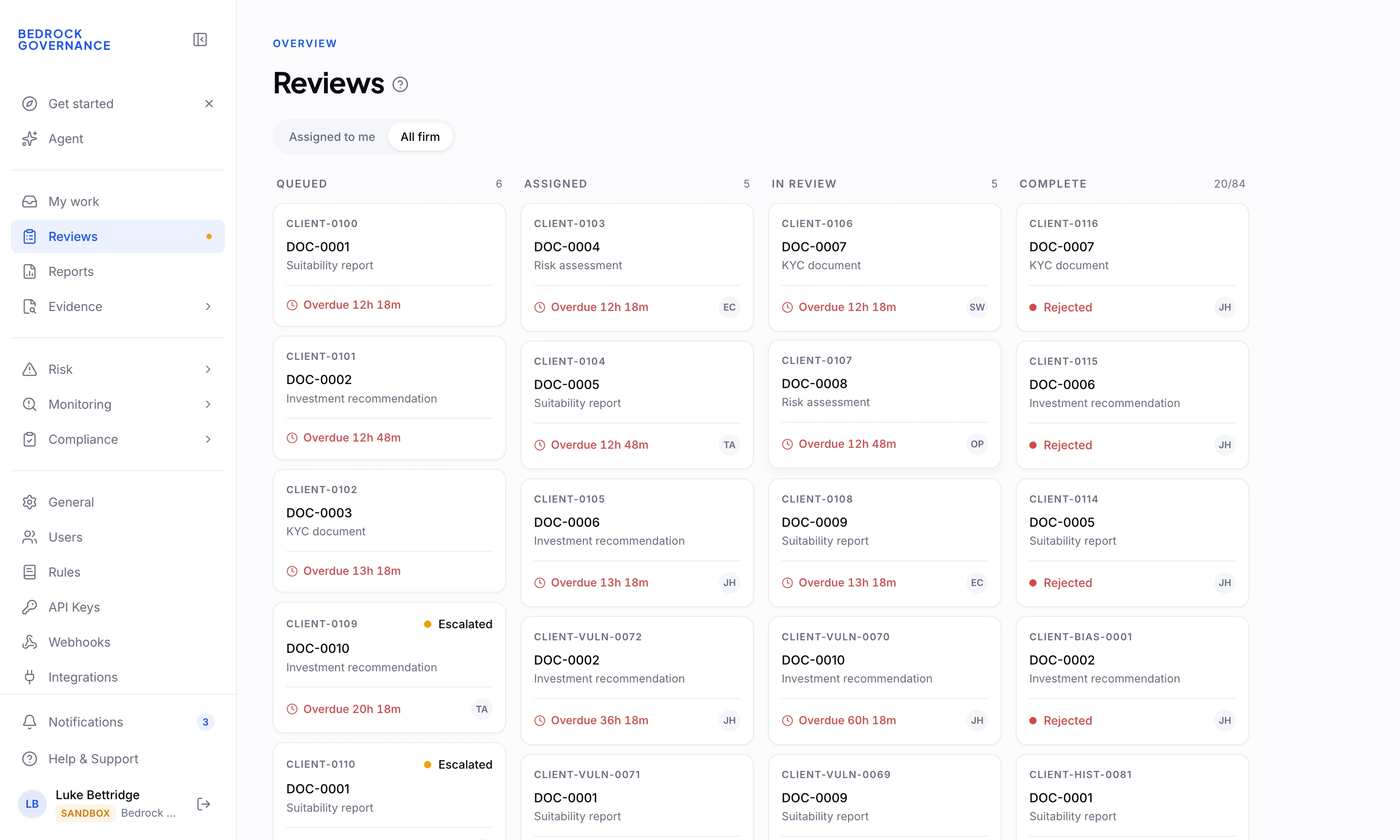Open the rejected CLIENT-0115 card
The height and width of the screenshot is (840, 1400).
pyautogui.click(x=1132, y=405)
